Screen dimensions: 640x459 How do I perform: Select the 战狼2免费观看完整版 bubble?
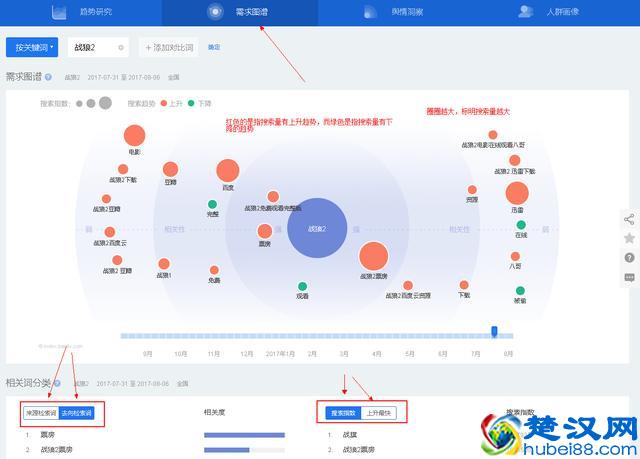tap(273, 197)
